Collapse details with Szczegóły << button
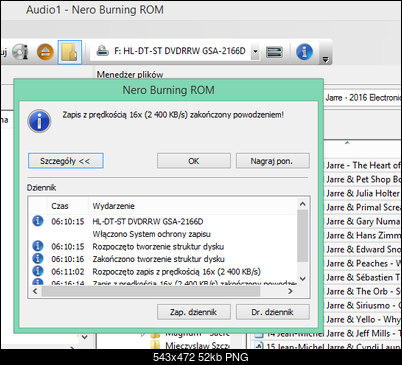Image resolution: width=402 pixels, height=365 pixels. [66, 161]
